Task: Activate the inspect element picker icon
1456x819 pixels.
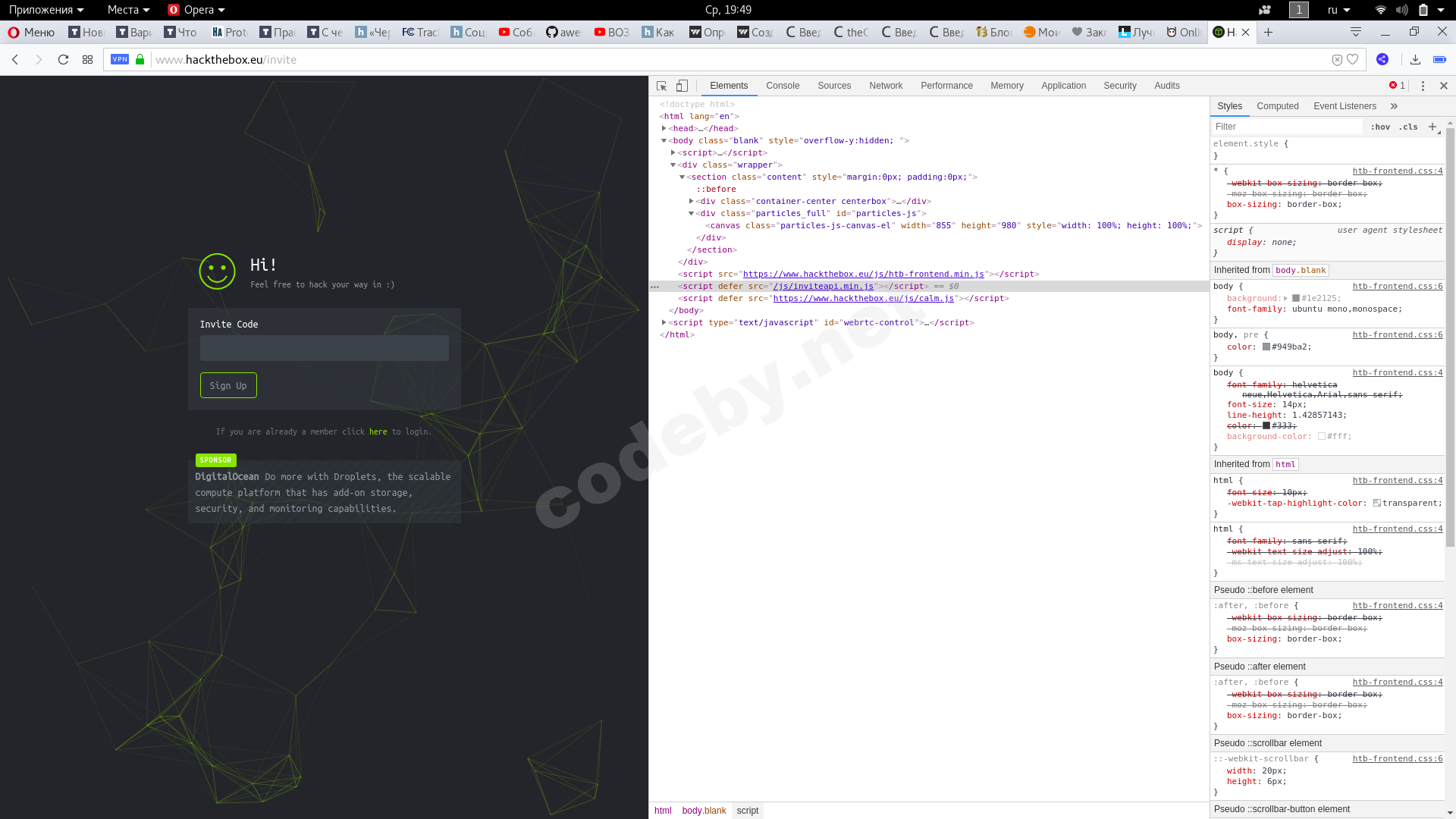Action: 661,86
